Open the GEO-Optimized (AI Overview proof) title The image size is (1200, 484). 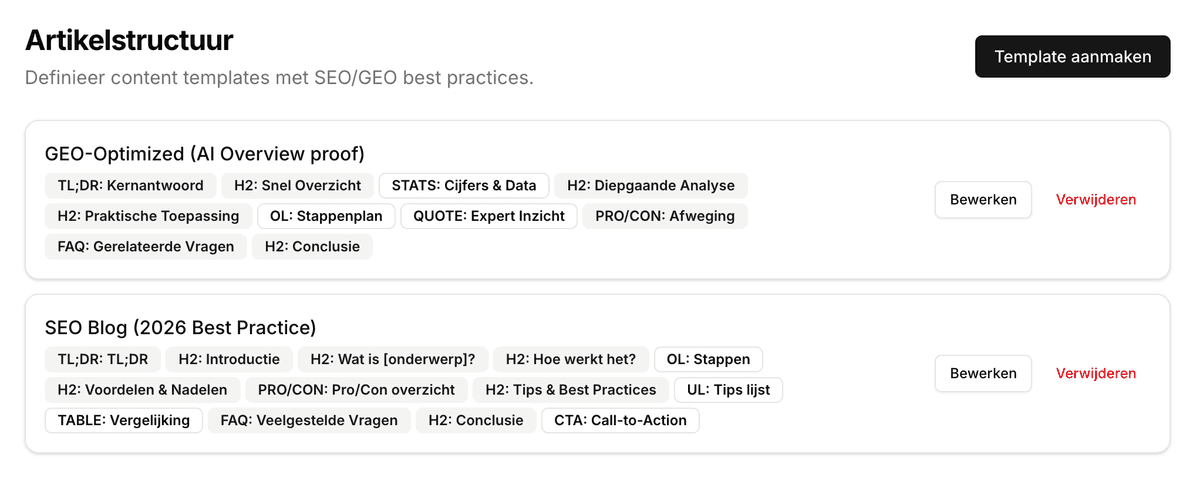(205, 154)
